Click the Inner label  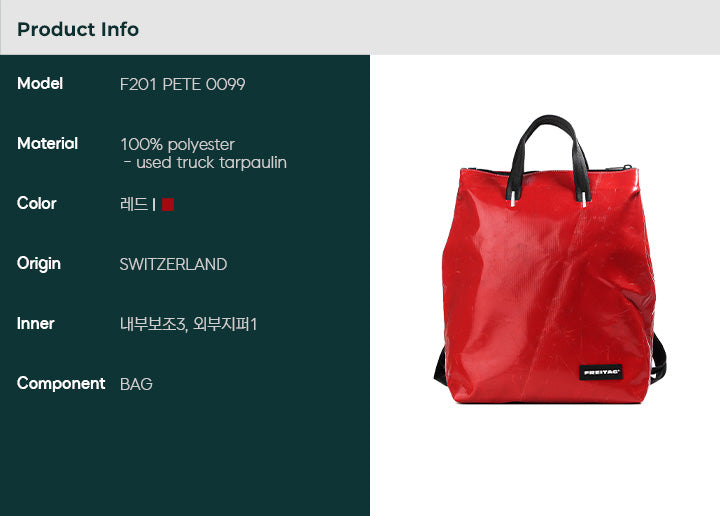(x=35, y=324)
